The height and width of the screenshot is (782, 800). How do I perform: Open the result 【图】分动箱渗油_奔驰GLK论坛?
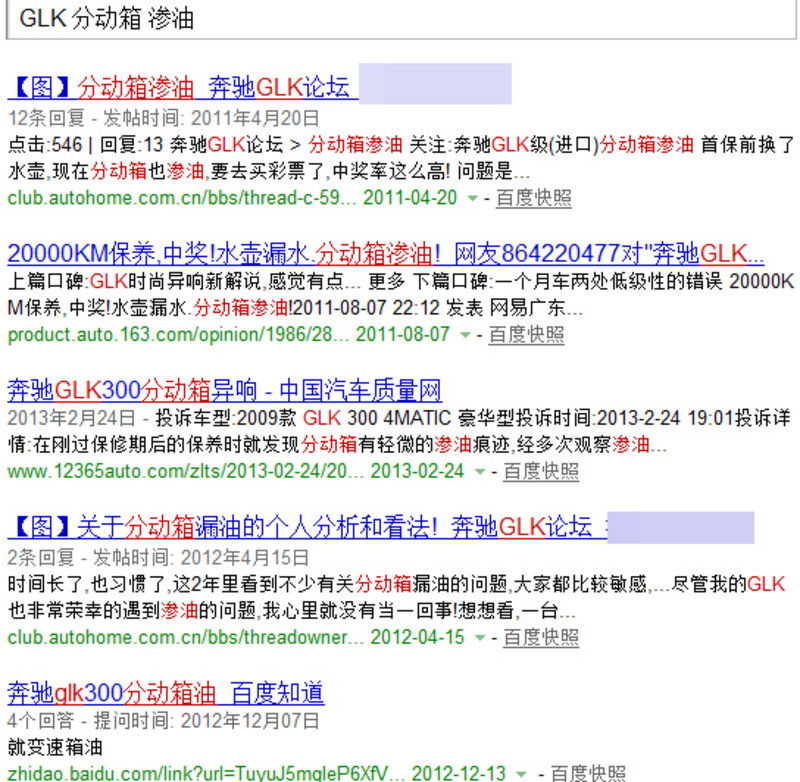(x=183, y=87)
